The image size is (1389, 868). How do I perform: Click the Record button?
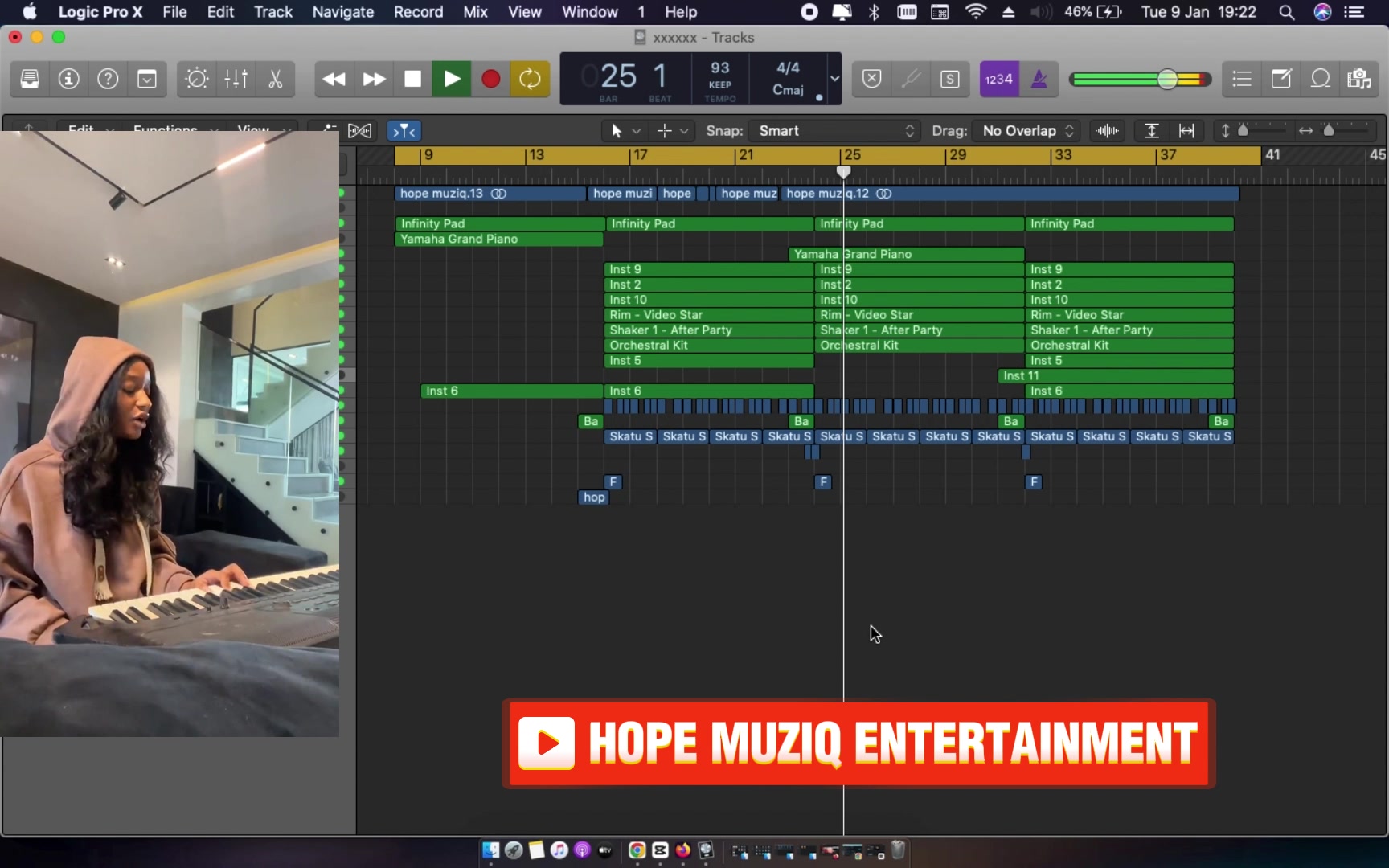coord(490,79)
